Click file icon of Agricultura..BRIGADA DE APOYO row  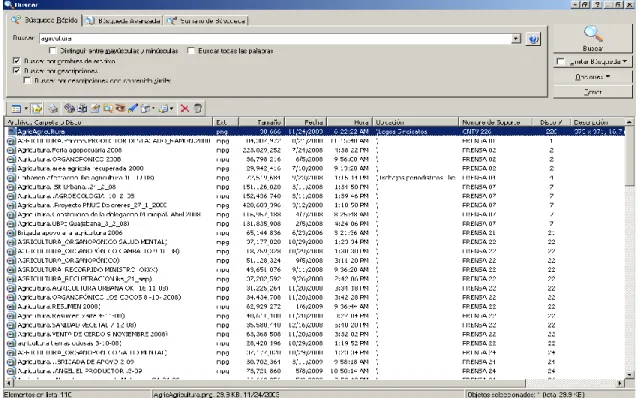pos(11,362)
